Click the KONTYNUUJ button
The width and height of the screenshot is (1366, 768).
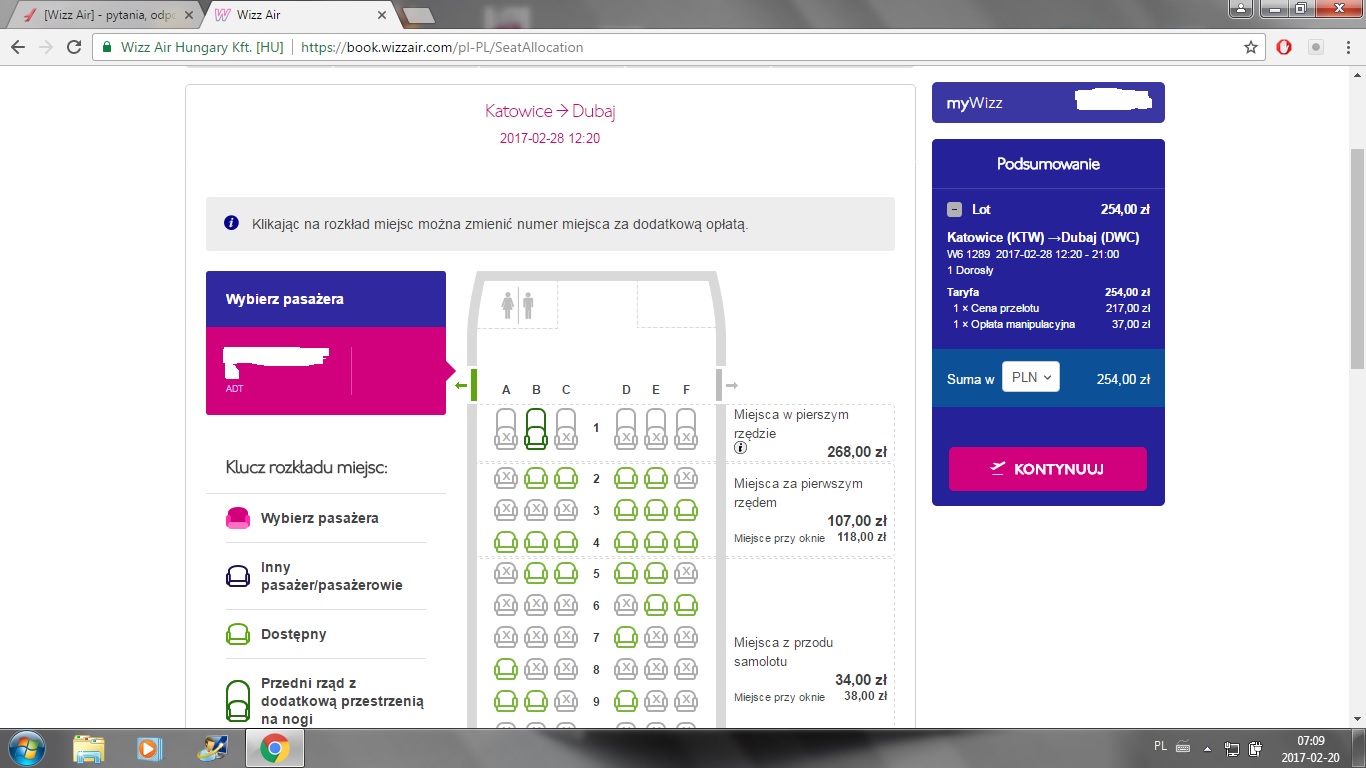[1048, 469]
